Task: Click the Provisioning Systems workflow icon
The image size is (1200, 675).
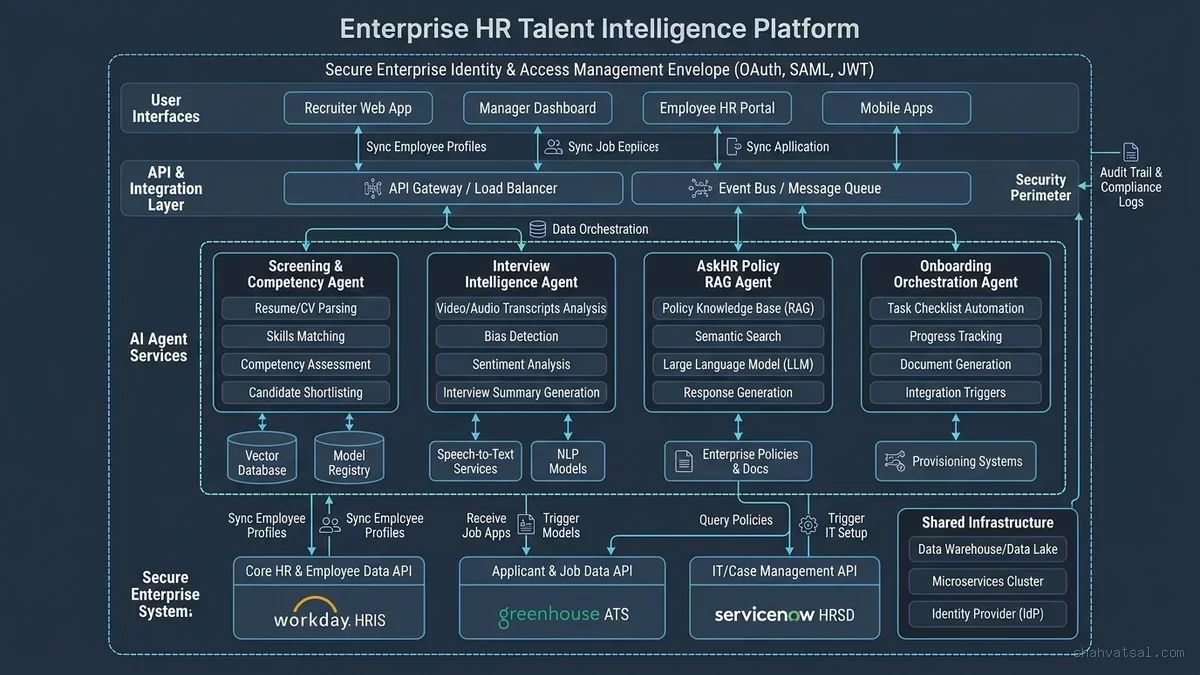Action: (895, 461)
